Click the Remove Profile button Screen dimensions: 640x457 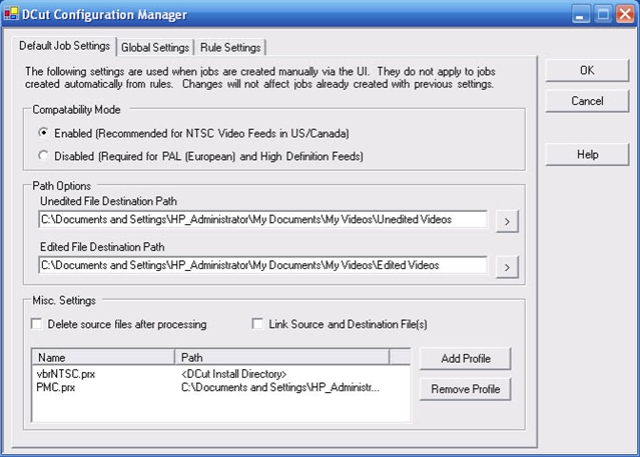465,389
